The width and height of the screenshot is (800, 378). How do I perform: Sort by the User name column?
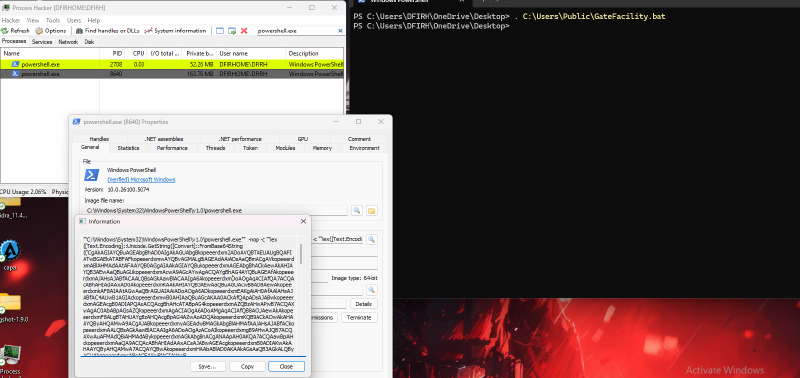coord(251,53)
